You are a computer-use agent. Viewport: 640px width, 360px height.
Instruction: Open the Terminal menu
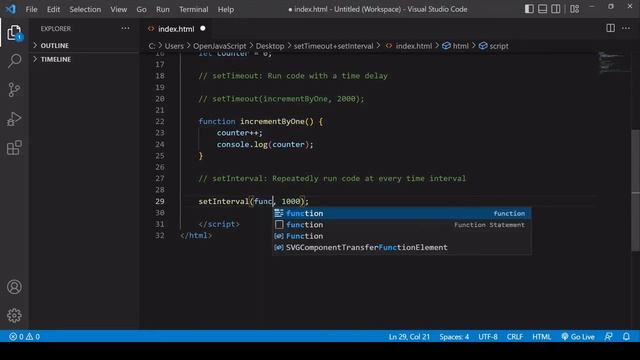193,9
